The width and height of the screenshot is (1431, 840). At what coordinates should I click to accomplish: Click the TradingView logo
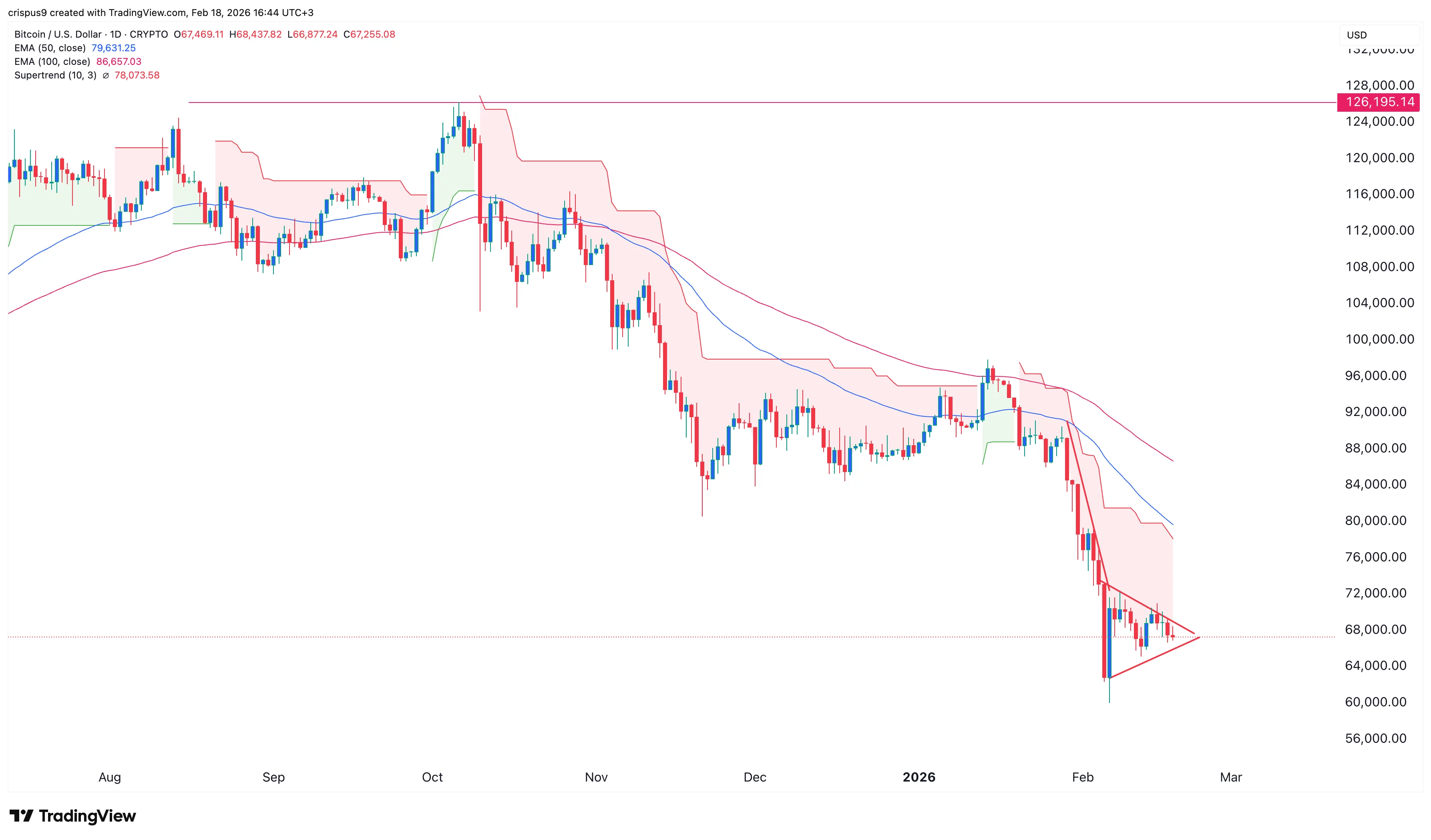(73, 816)
